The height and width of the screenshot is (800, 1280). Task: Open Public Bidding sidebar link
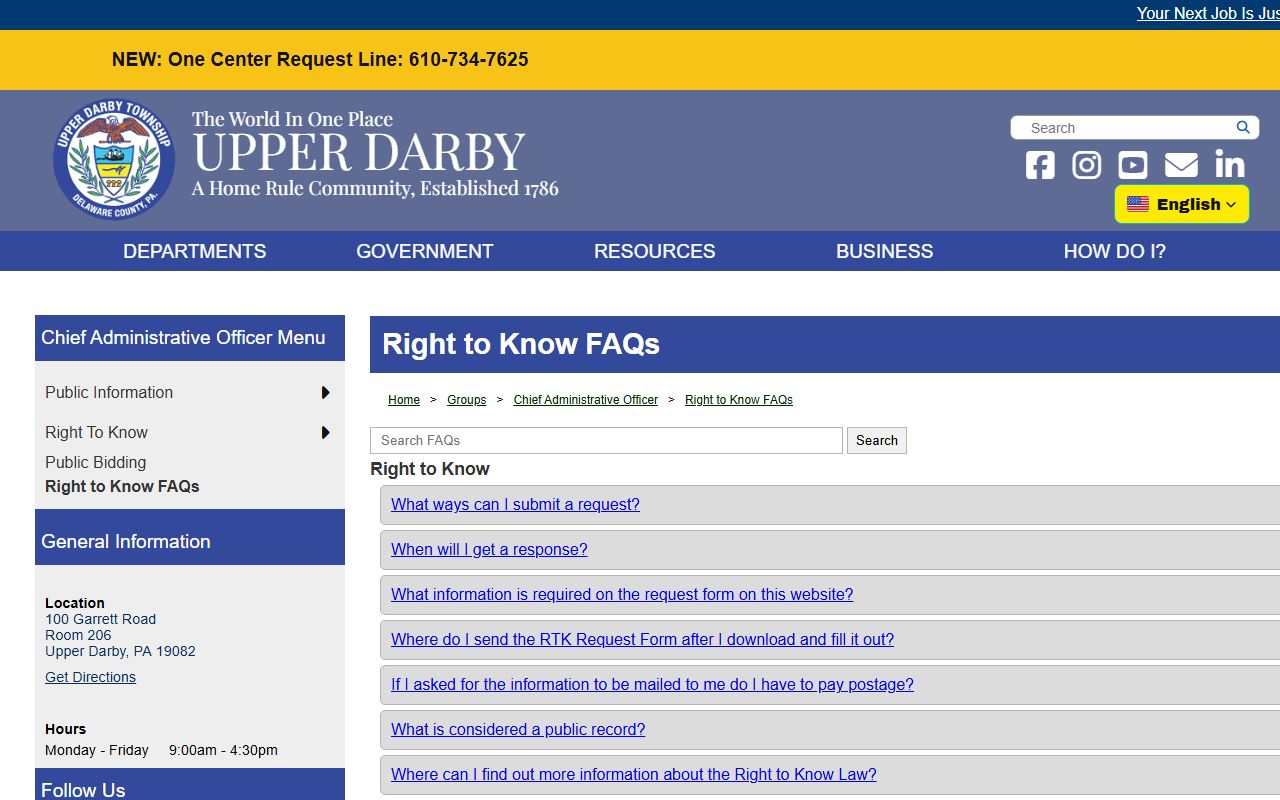(96, 462)
